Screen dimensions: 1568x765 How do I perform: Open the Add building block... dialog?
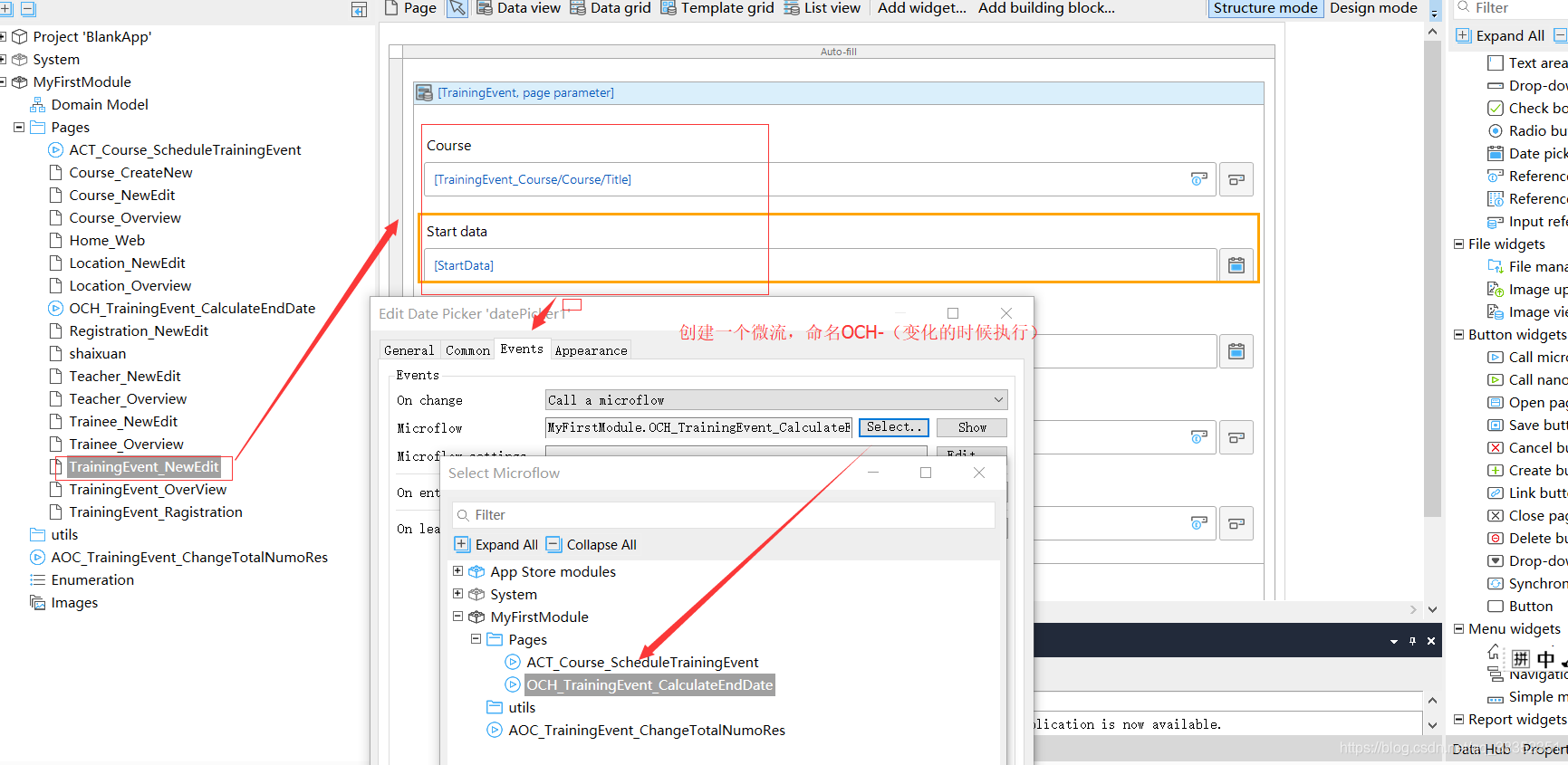[x=1046, y=8]
